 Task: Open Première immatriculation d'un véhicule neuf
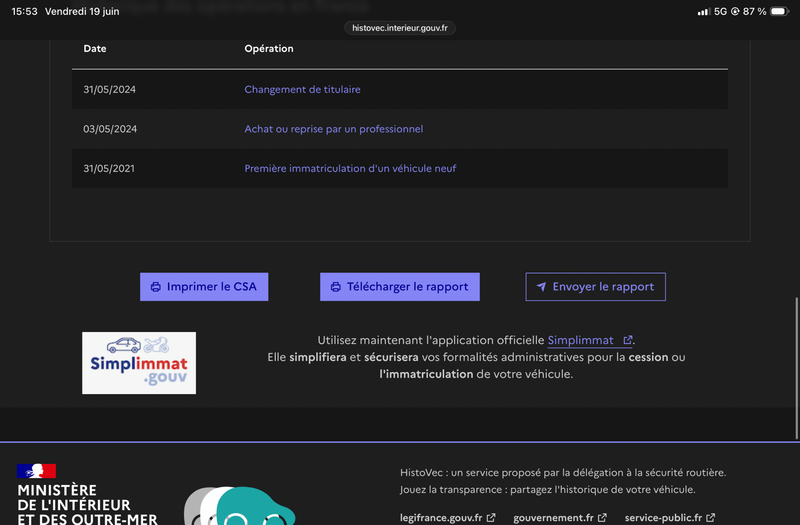[350, 168]
